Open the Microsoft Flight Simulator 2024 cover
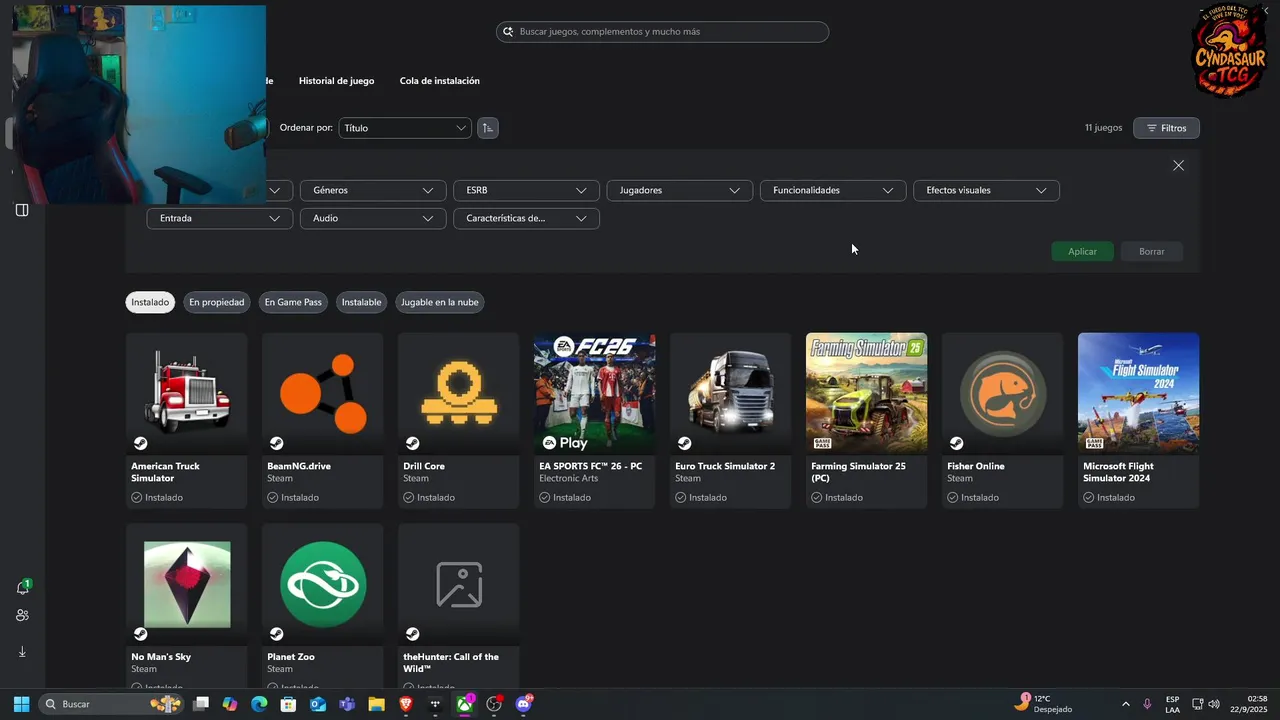The height and width of the screenshot is (720, 1280). (x=1139, y=393)
